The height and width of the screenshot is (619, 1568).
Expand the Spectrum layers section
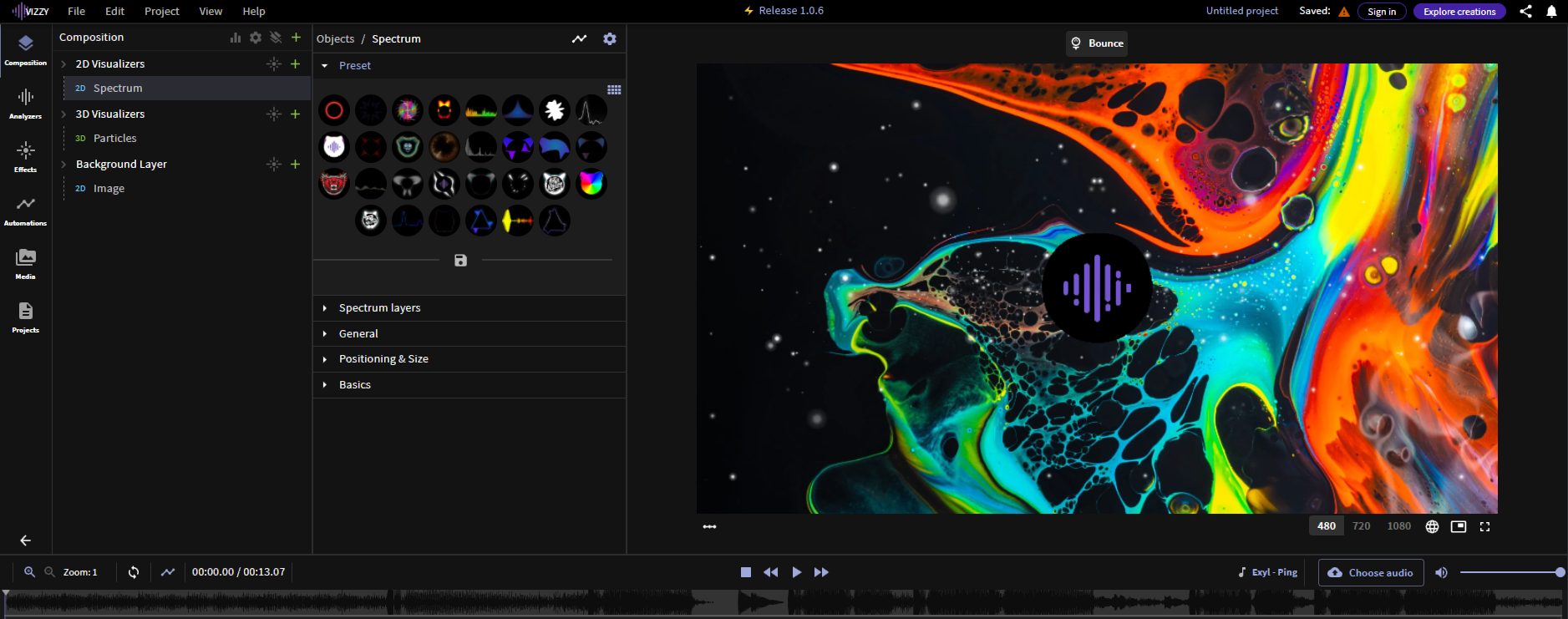point(469,308)
